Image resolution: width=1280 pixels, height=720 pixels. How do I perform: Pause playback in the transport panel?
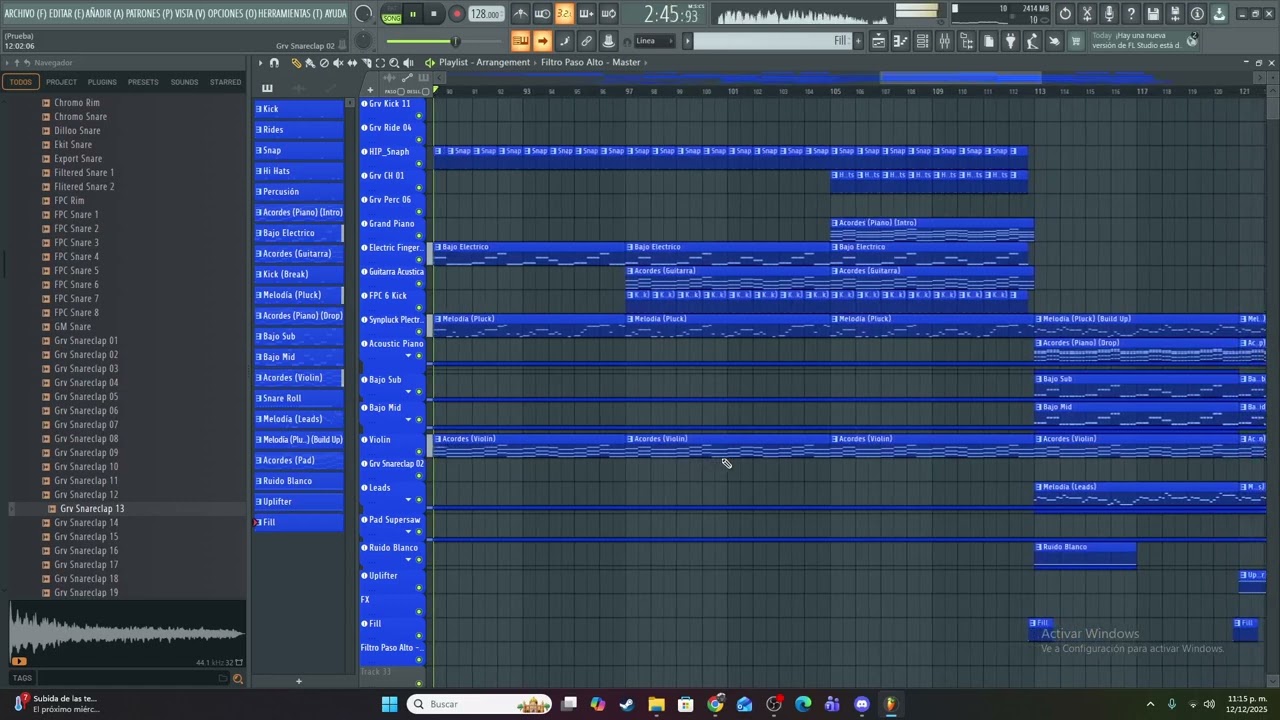click(412, 14)
